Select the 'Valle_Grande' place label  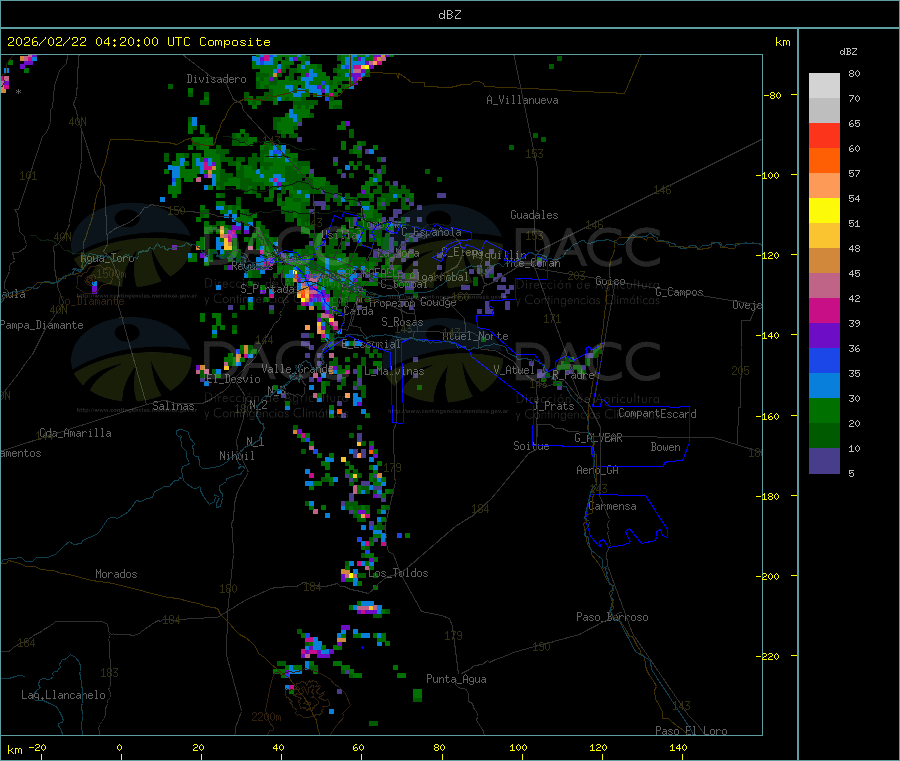[x=297, y=369]
